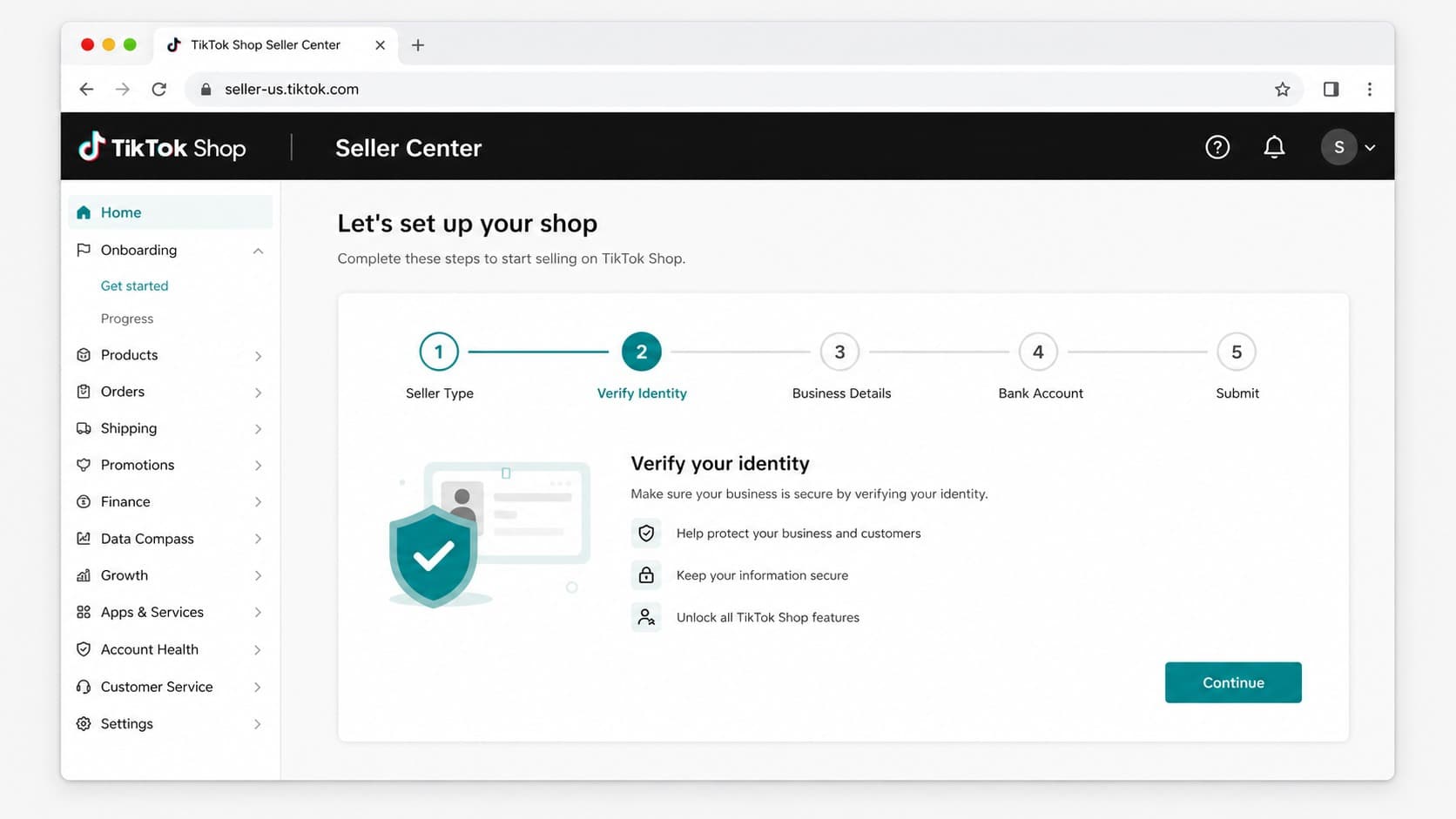The height and width of the screenshot is (819, 1456).
Task: Click the TikTok Shop logo
Action: pos(162,147)
